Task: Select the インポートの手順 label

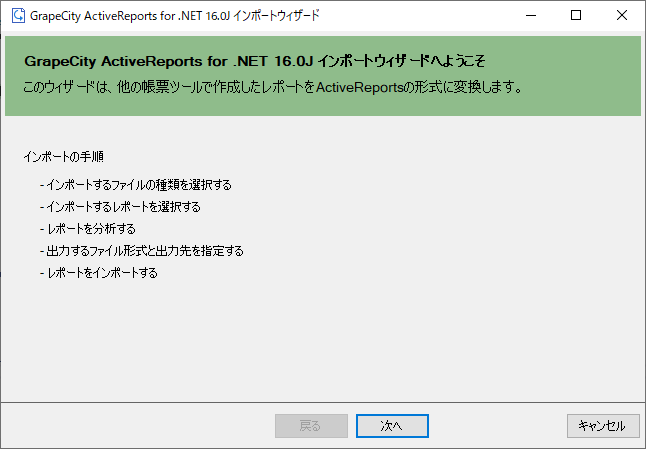Action: point(64,157)
